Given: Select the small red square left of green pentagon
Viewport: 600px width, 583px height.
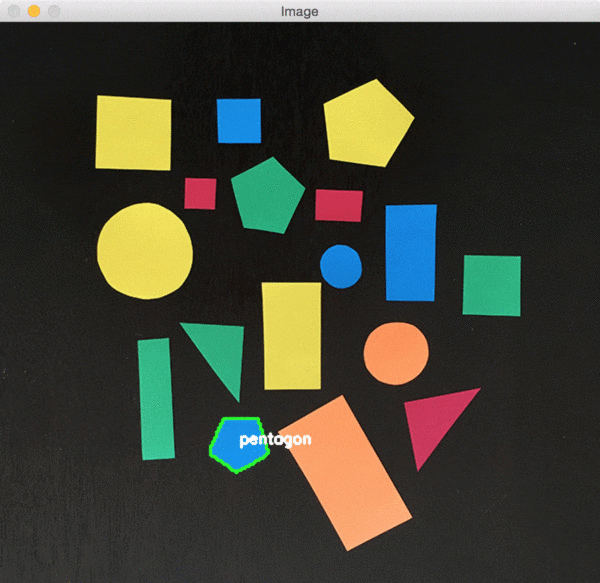Looking at the screenshot, I should pyautogui.click(x=200, y=193).
